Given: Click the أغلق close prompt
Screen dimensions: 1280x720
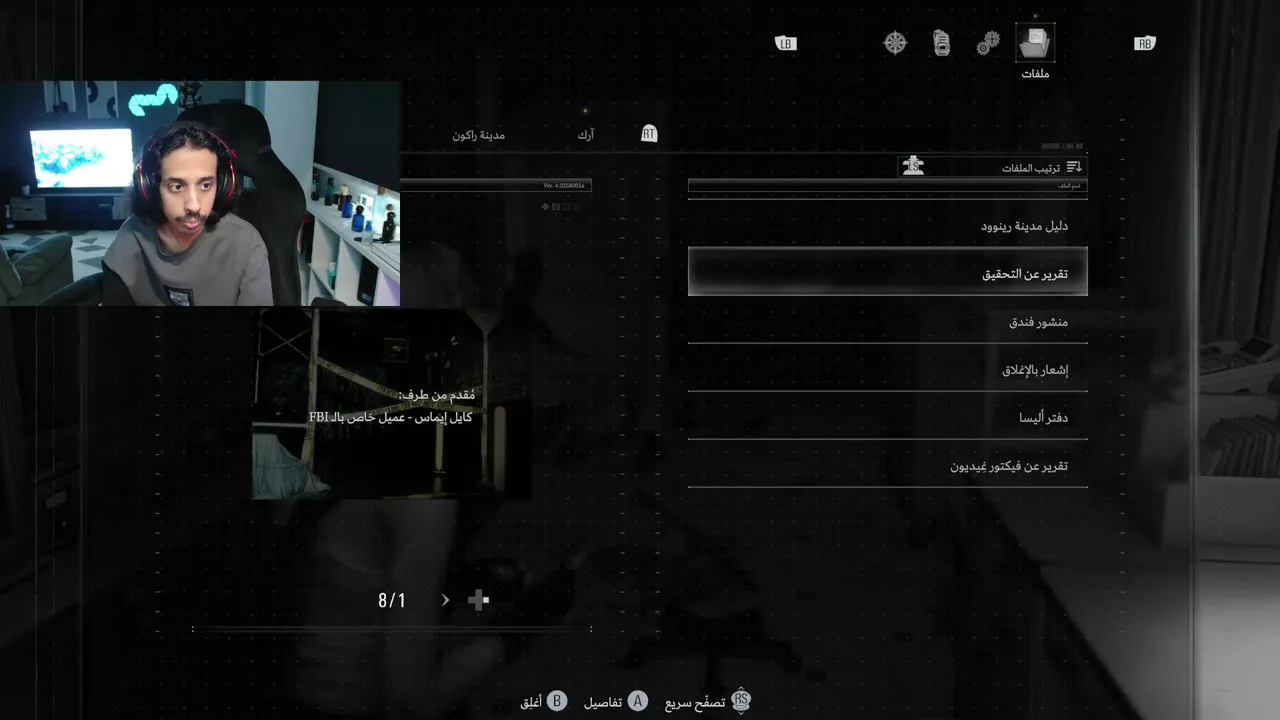Looking at the screenshot, I should [531, 703].
